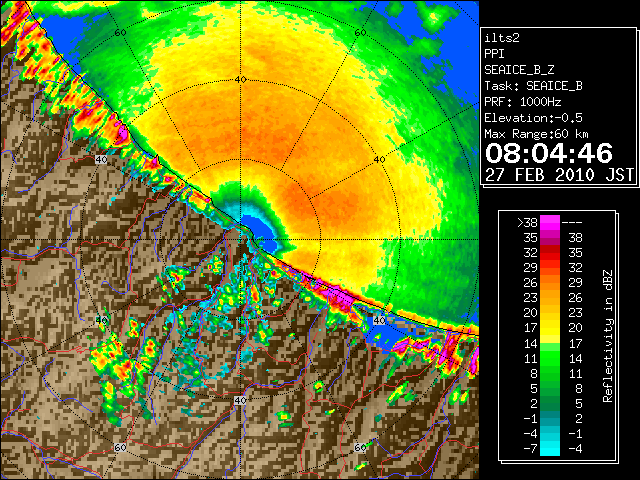Select the 'Elevation:-0.5' value
This screenshot has height=480, width=640.
click(x=533, y=118)
